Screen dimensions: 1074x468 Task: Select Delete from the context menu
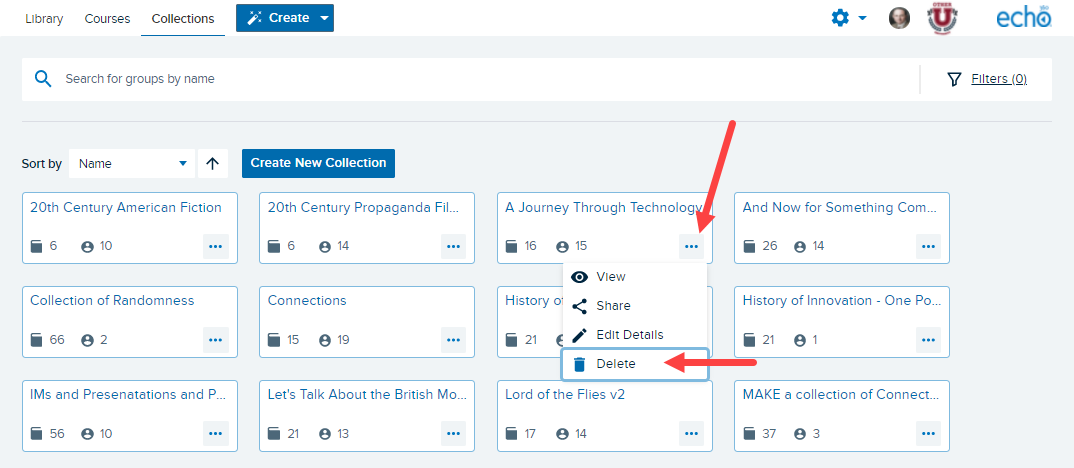pyautogui.click(x=634, y=365)
